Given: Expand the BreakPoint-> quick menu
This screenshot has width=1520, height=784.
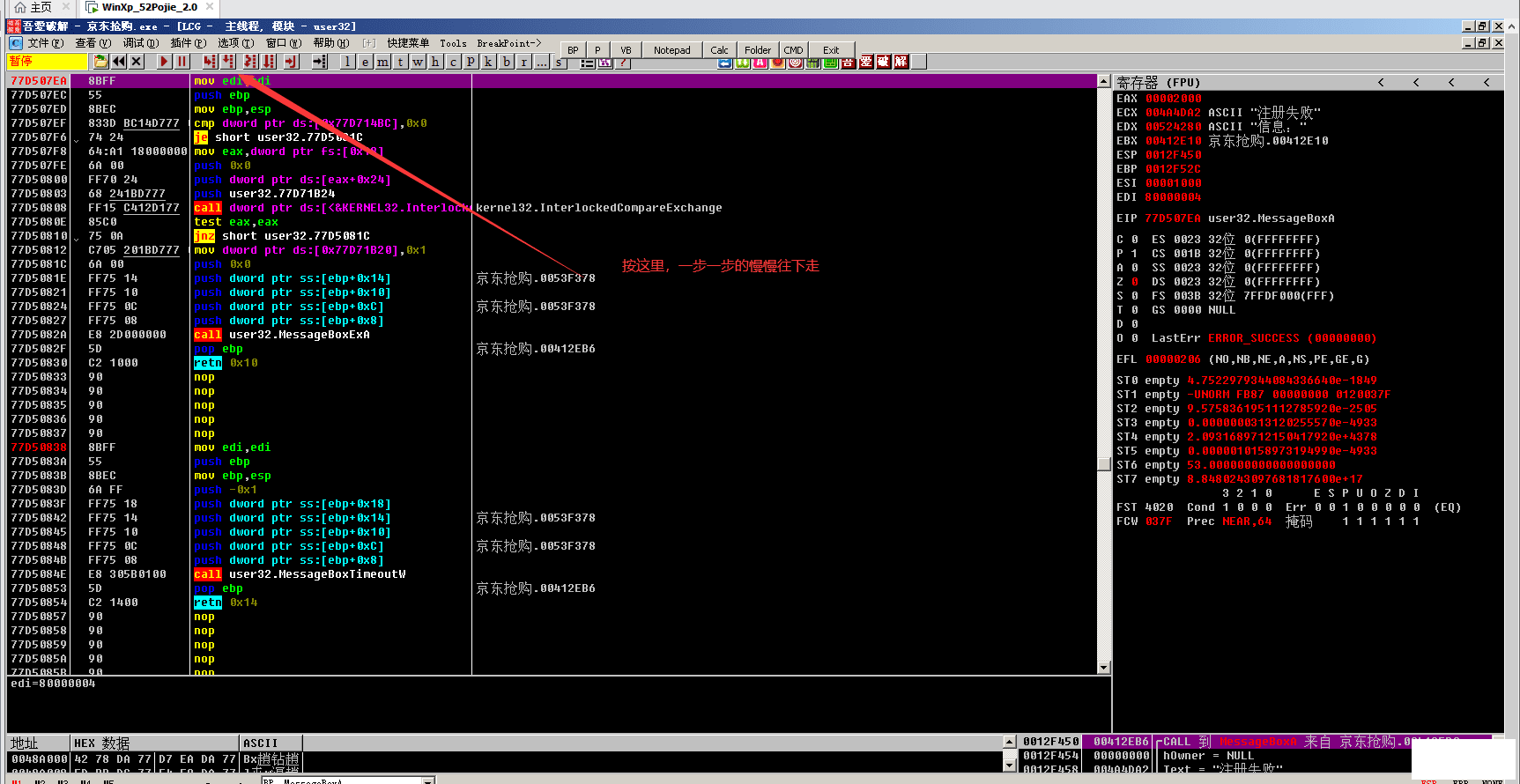Looking at the screenshot, I should [508, 43].
